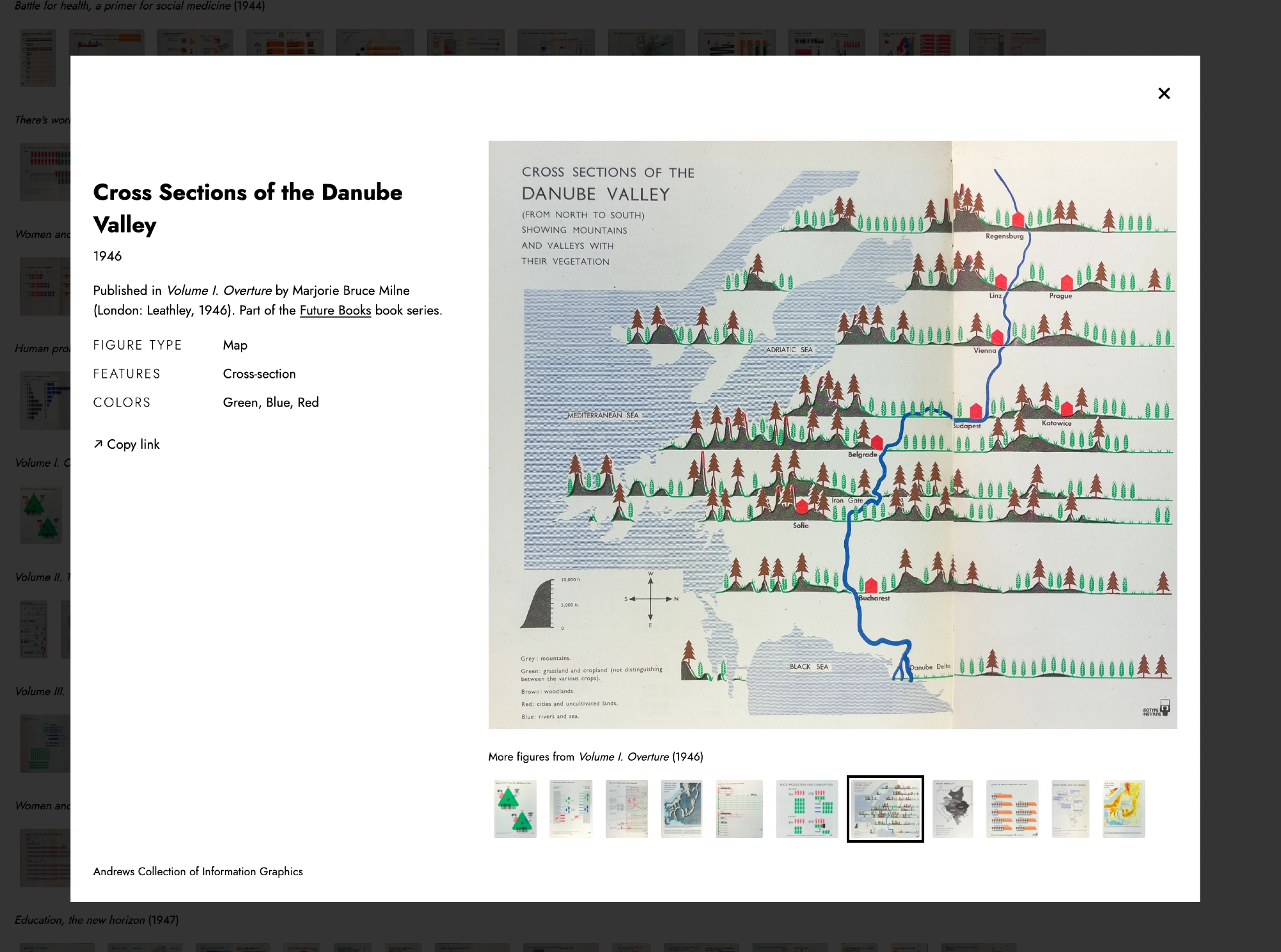Screen dimensions: 1281x952
Task: Select the Cross-section feature tag
Action: (259, 374)
